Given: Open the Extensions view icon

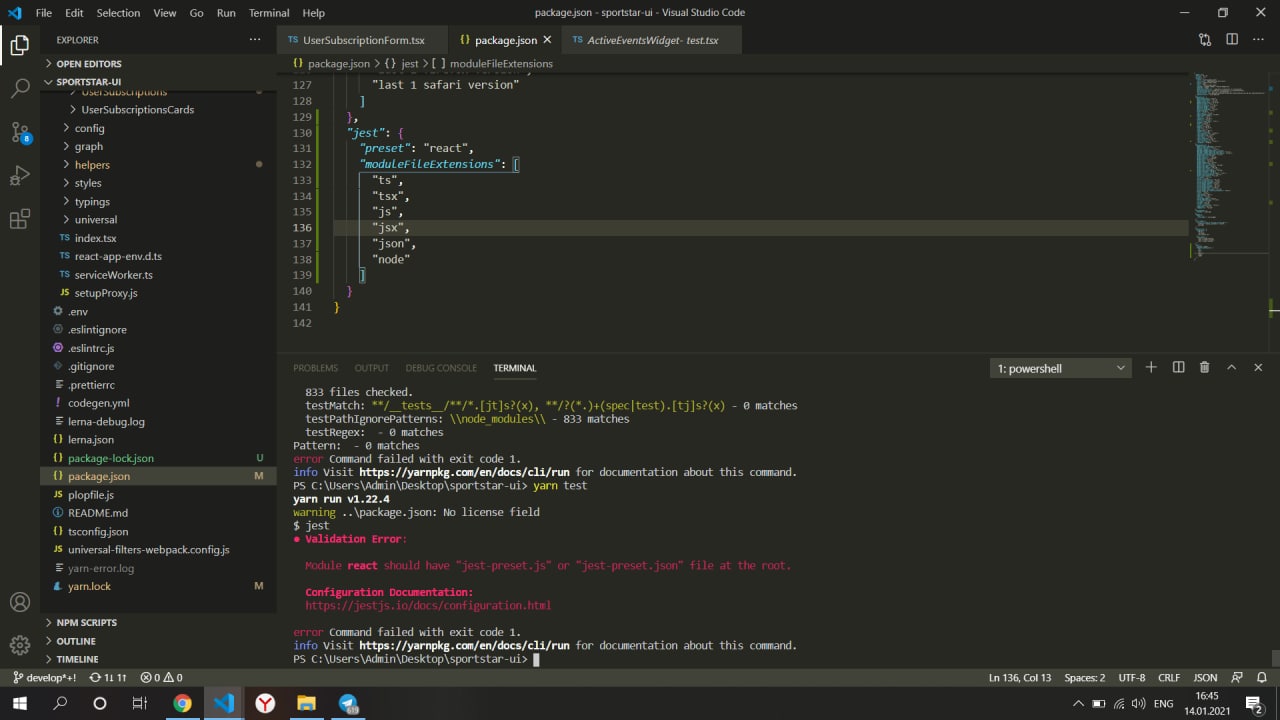Looking at the screenshot, I should click(x=19, y=220).
